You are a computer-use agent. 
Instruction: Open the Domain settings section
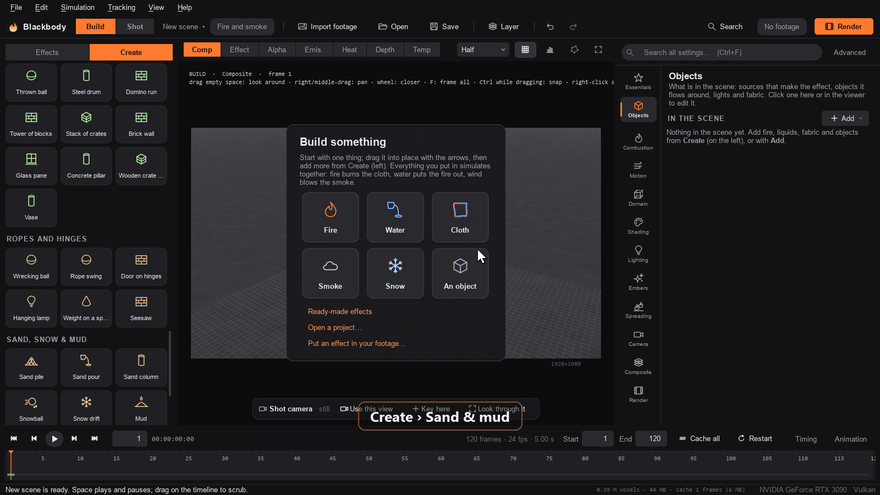pyautogui.click(x=638, y=198)
